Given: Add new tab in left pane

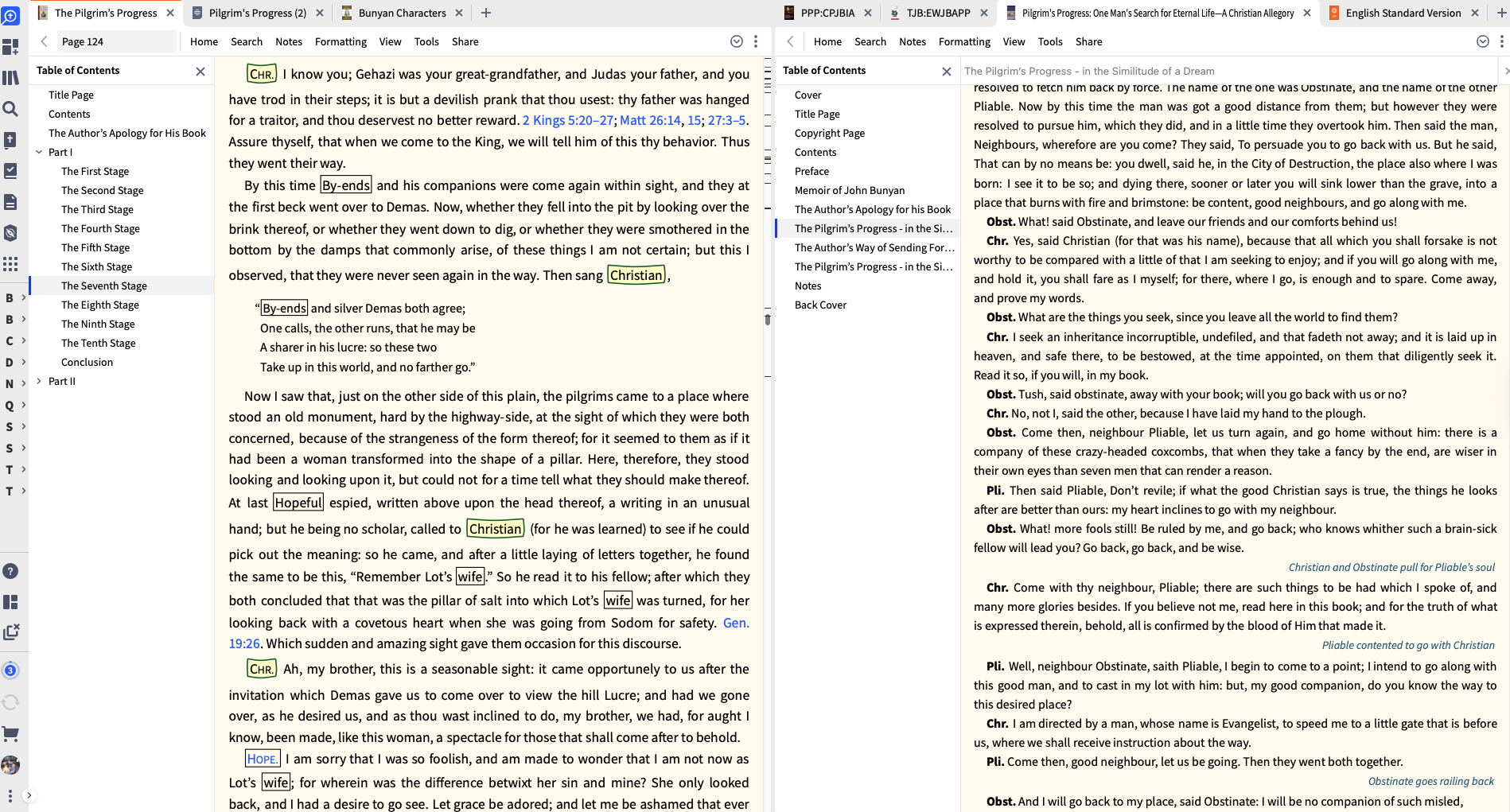Looking at the screenshot, I should (x=486, y=13).
